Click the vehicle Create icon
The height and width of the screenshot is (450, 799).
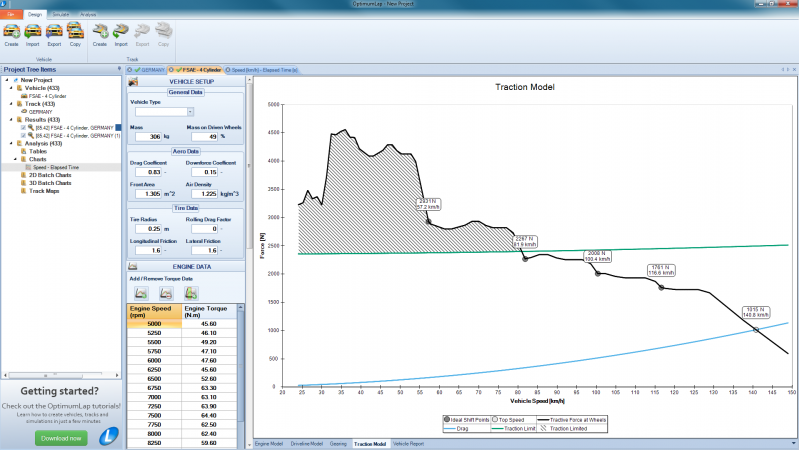[x=12, y=31]
